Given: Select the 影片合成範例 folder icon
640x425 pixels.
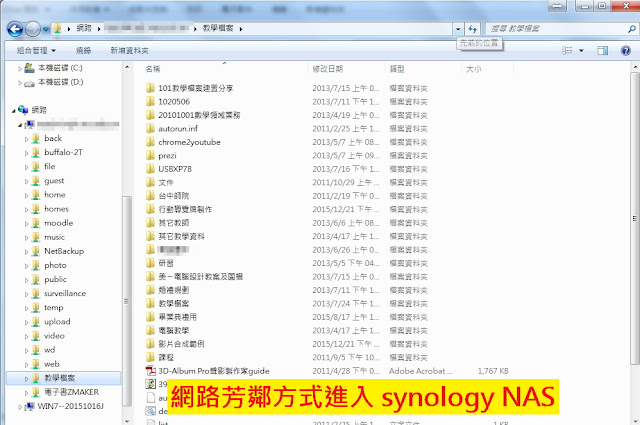Looking at the screenshot, I should 150,344.
